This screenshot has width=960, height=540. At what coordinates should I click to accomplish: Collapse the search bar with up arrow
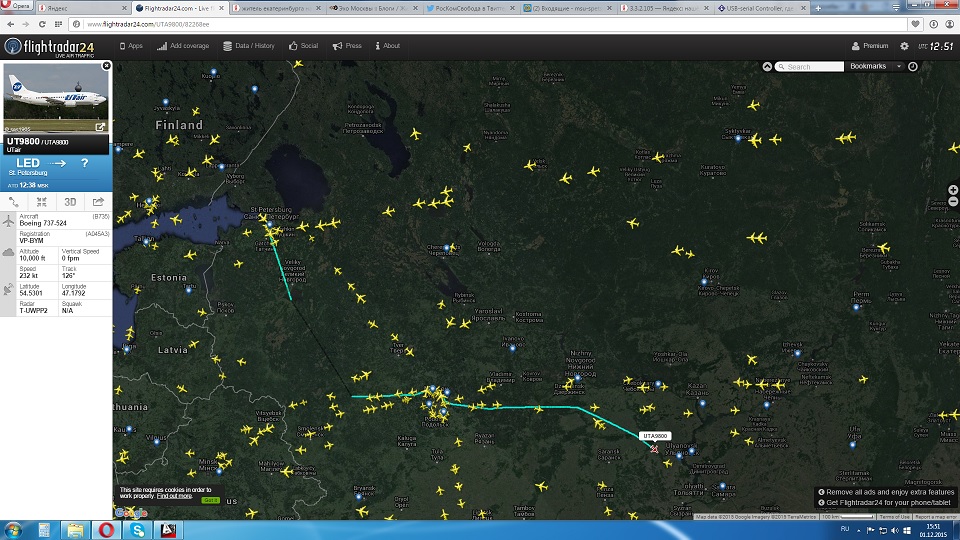pyautogui.click(x=767, y=67)
